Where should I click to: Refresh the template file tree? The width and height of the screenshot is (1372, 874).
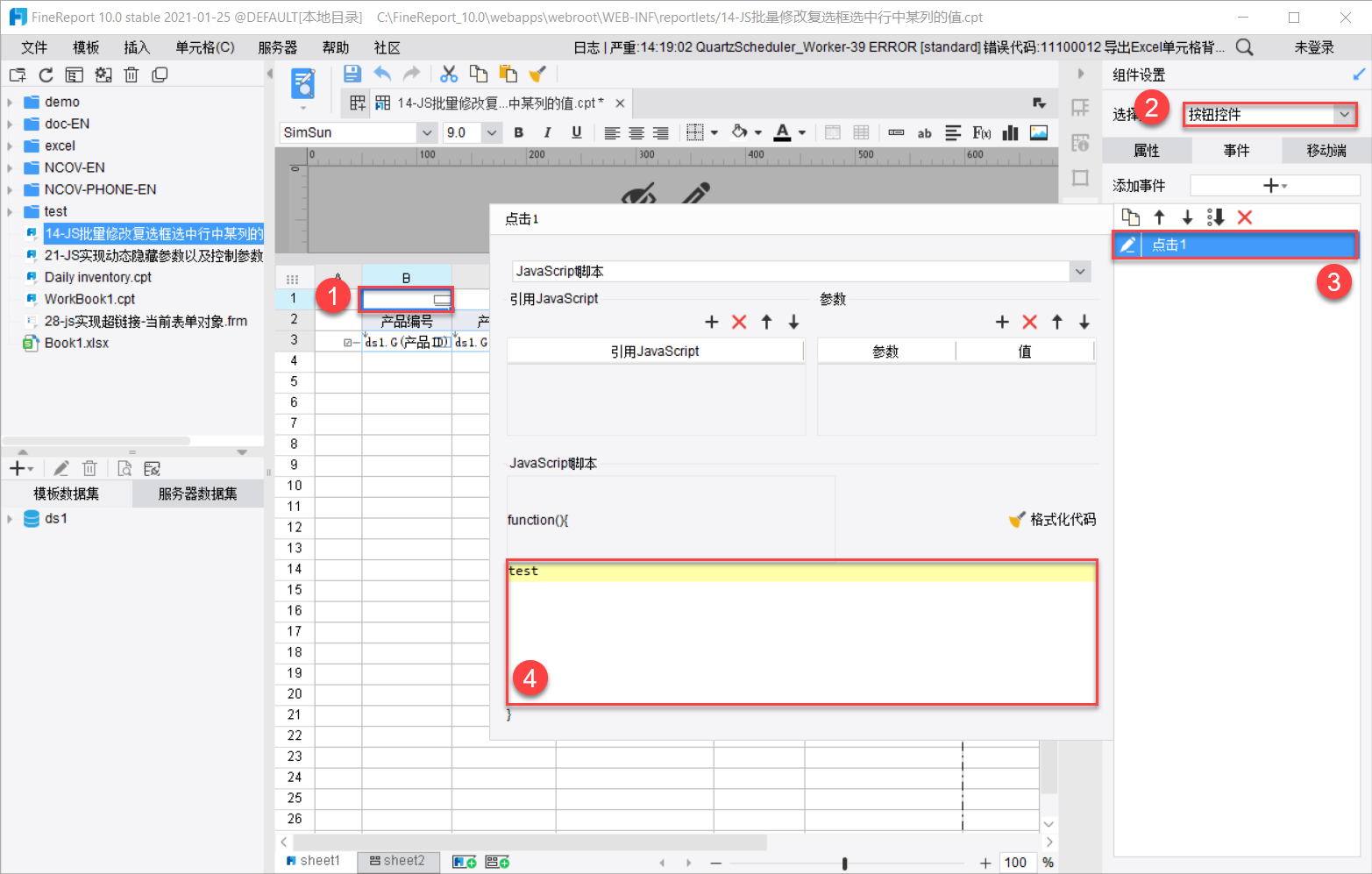click(46, 75)
